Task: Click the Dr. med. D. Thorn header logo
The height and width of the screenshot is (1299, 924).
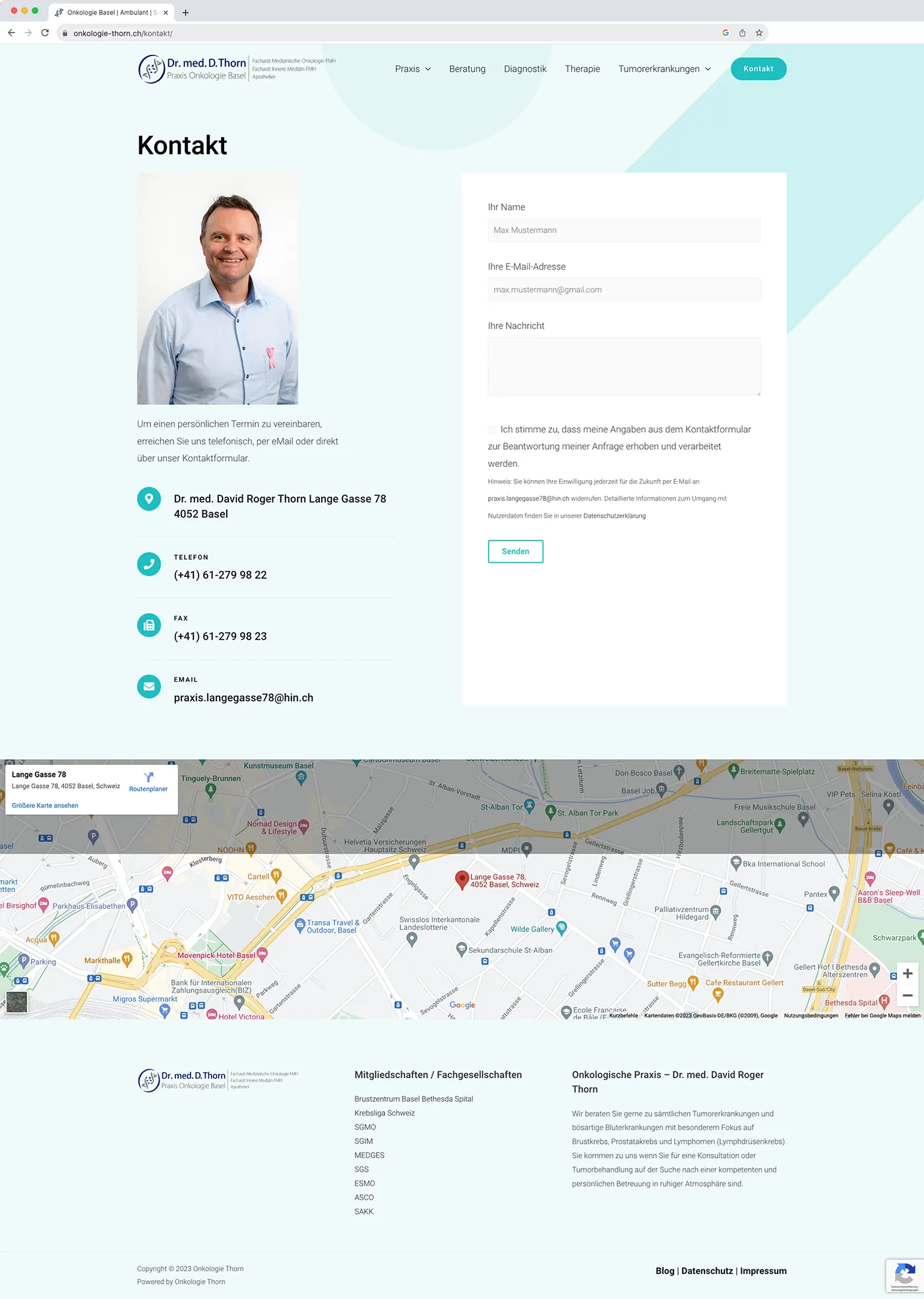Action: [x=237, y=69]
